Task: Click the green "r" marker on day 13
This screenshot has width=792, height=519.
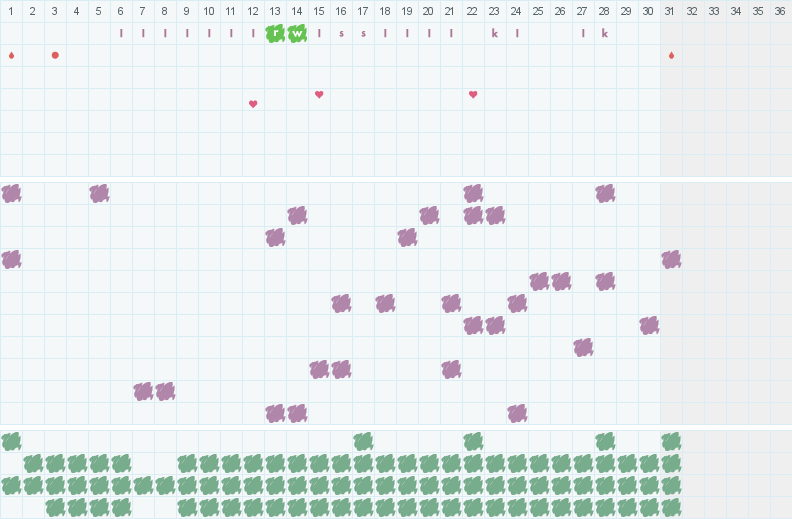Action: coord(275,33)
